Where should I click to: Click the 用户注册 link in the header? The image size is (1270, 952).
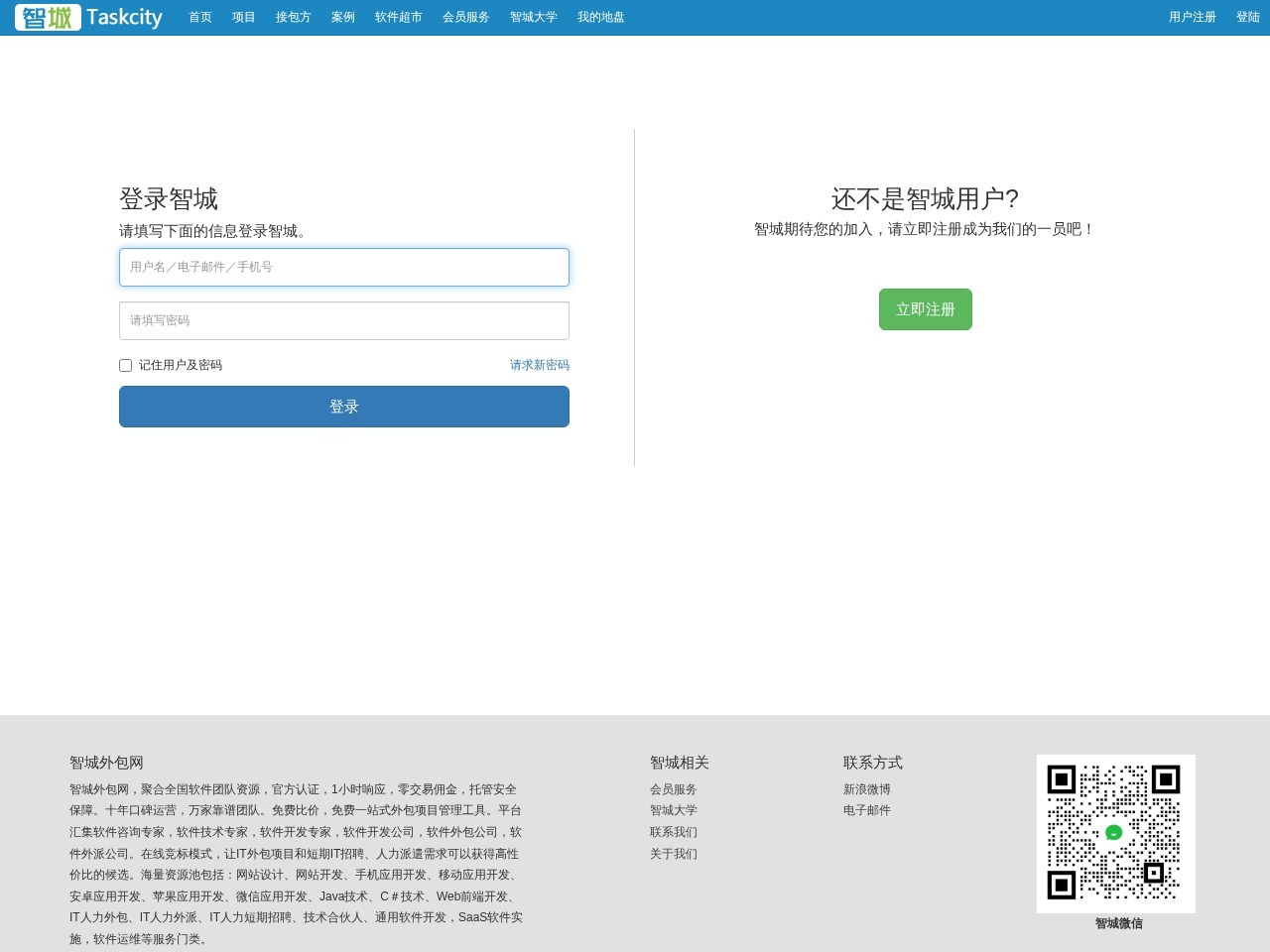[1193, 17]
